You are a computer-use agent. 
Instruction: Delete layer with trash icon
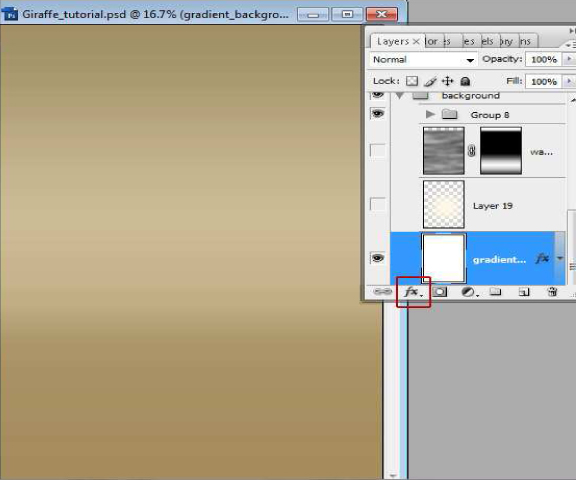(x=552, y=292)
